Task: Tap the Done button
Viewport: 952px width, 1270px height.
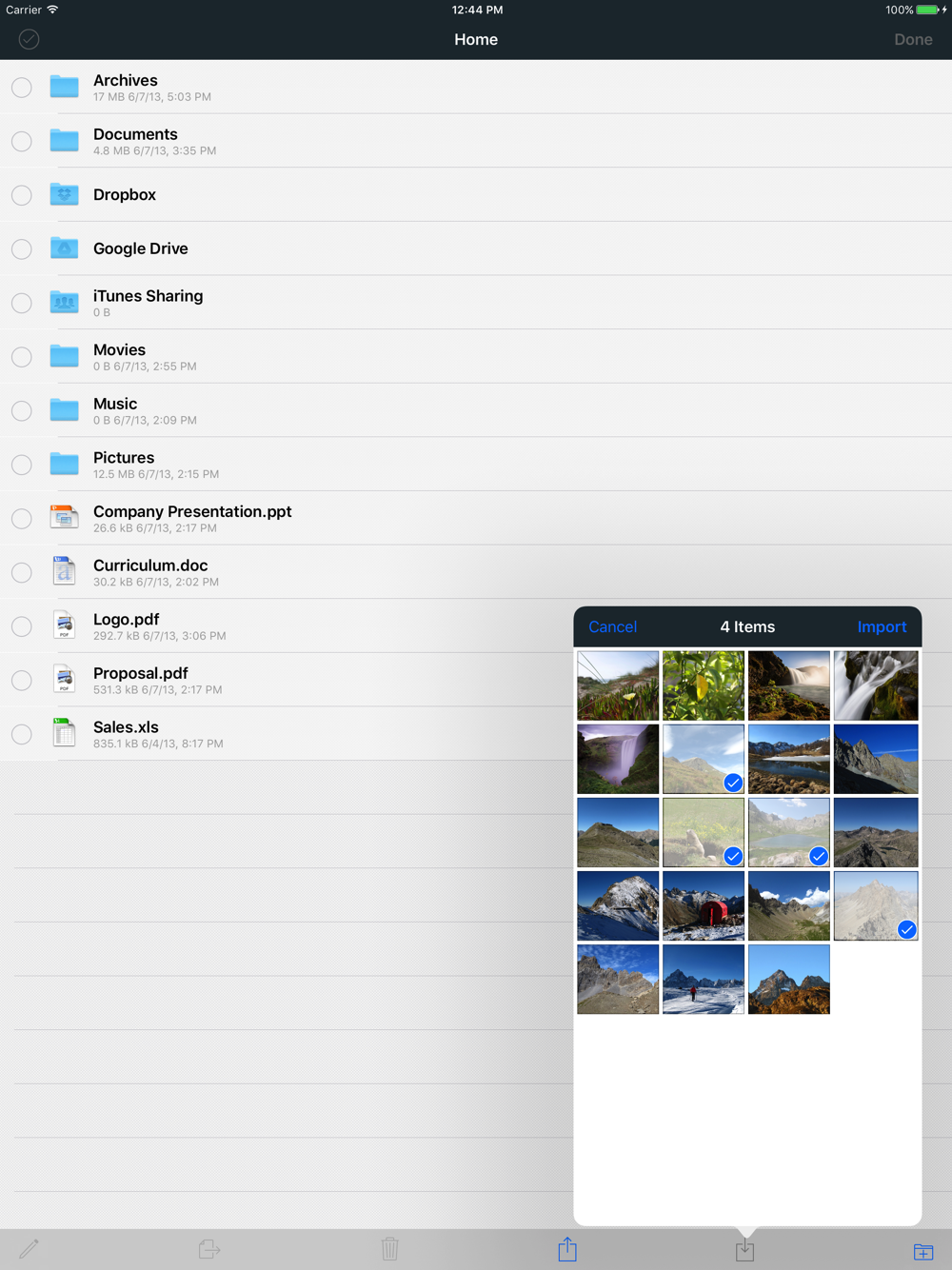Action: coord(913,39)
